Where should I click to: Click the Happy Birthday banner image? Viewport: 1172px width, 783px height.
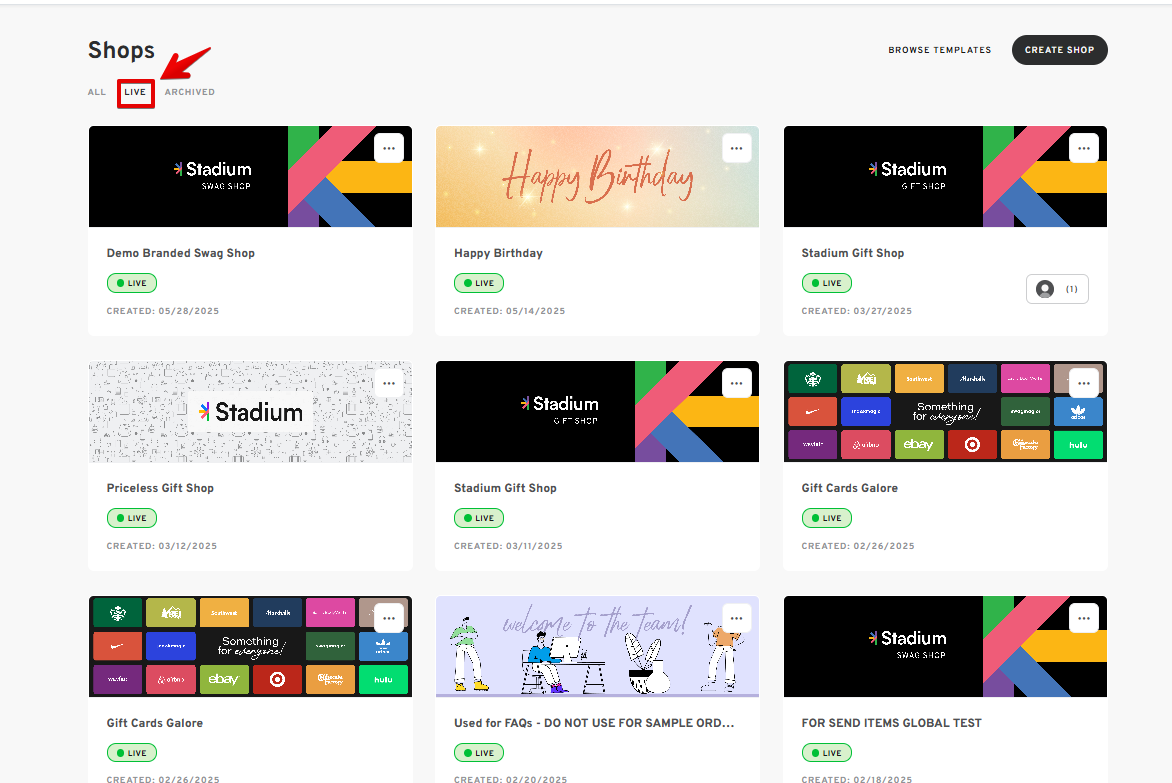tap(597, 177)
